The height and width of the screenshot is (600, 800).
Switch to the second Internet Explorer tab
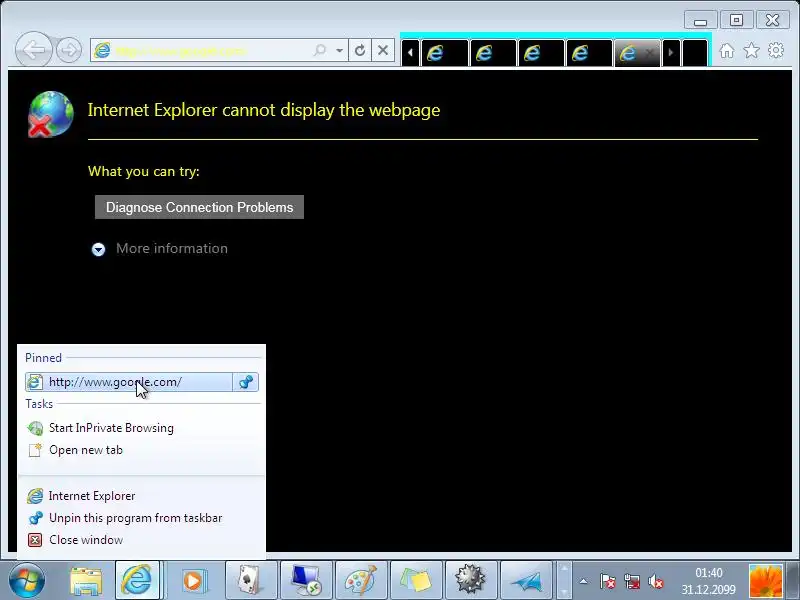point(492,53)
